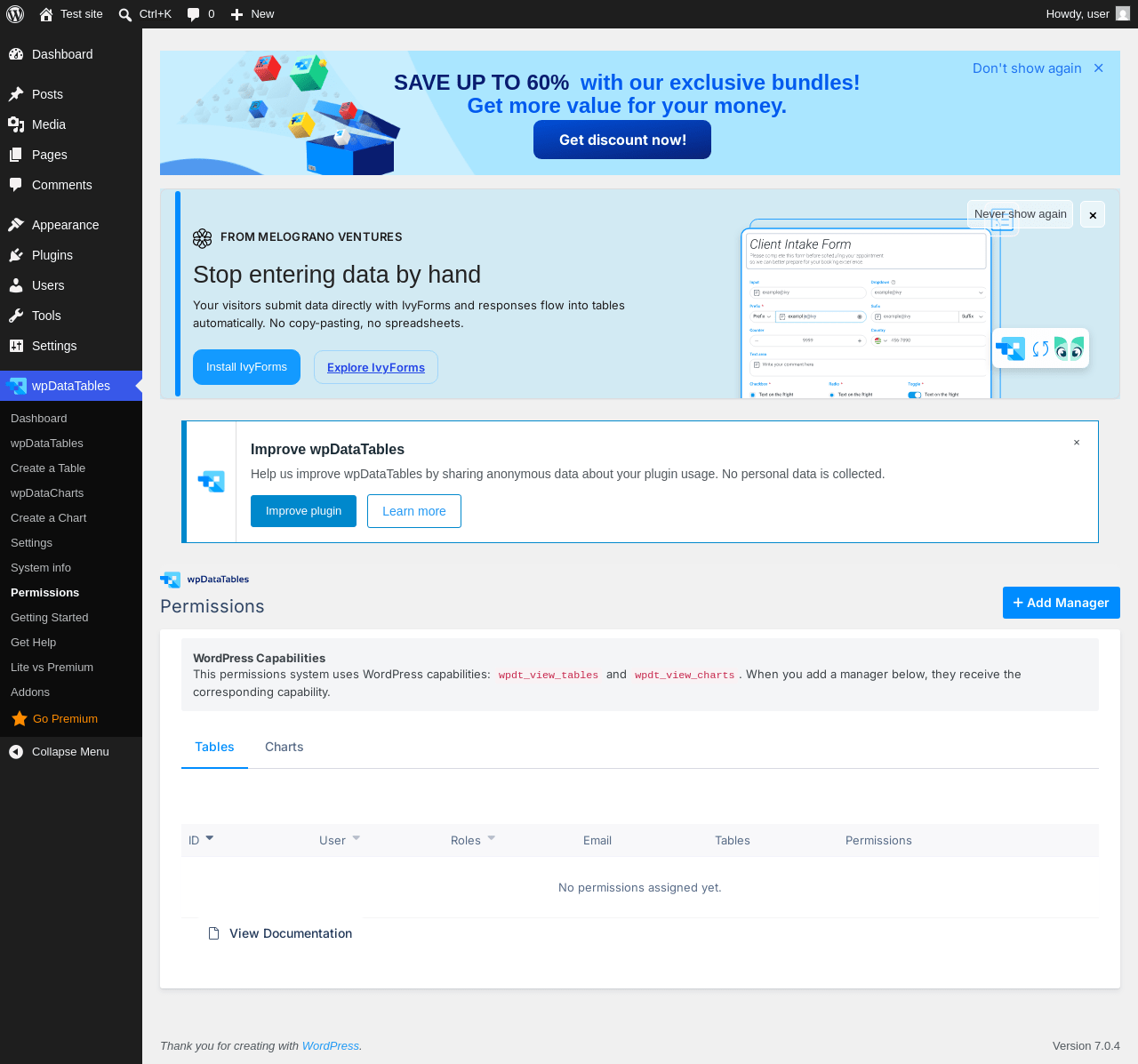Click the Collapse Menu arrow icon
The image size is (1138, 1064).
tap(16, 752)
